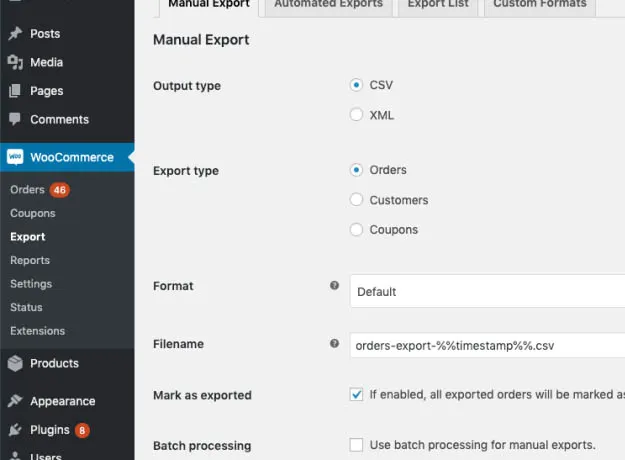Choose Coupons export type
Image resolution: width=625 pixels, height=460 pixels.
356,230
